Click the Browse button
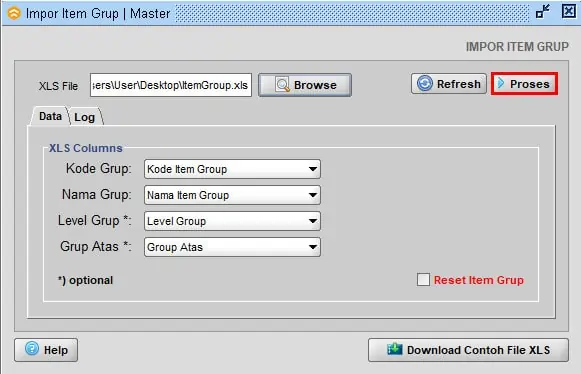The width and height of the screenshot is (581, 374). pyautogui.click(x=305, y=85)
